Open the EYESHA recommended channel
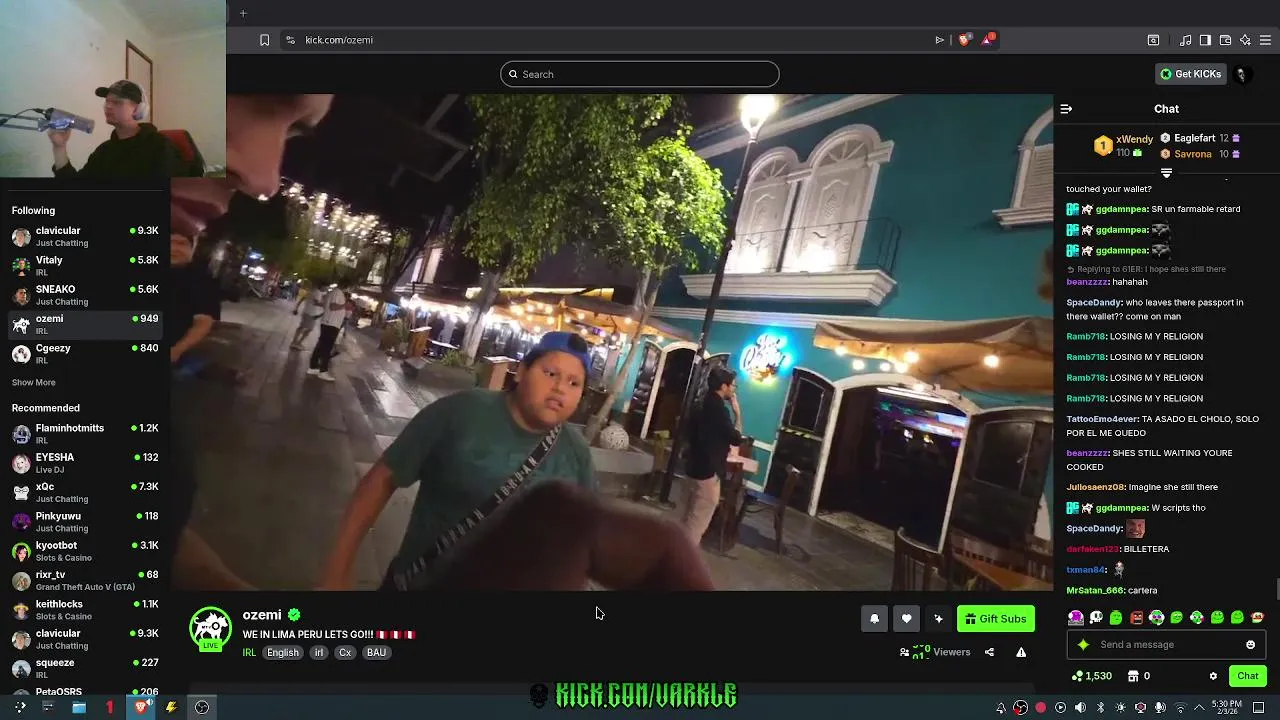 coord(85,463)
